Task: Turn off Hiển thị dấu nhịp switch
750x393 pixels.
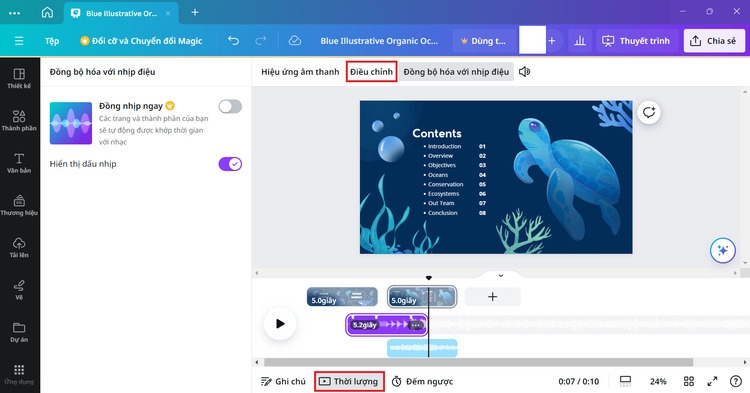Action: point(230,164)
